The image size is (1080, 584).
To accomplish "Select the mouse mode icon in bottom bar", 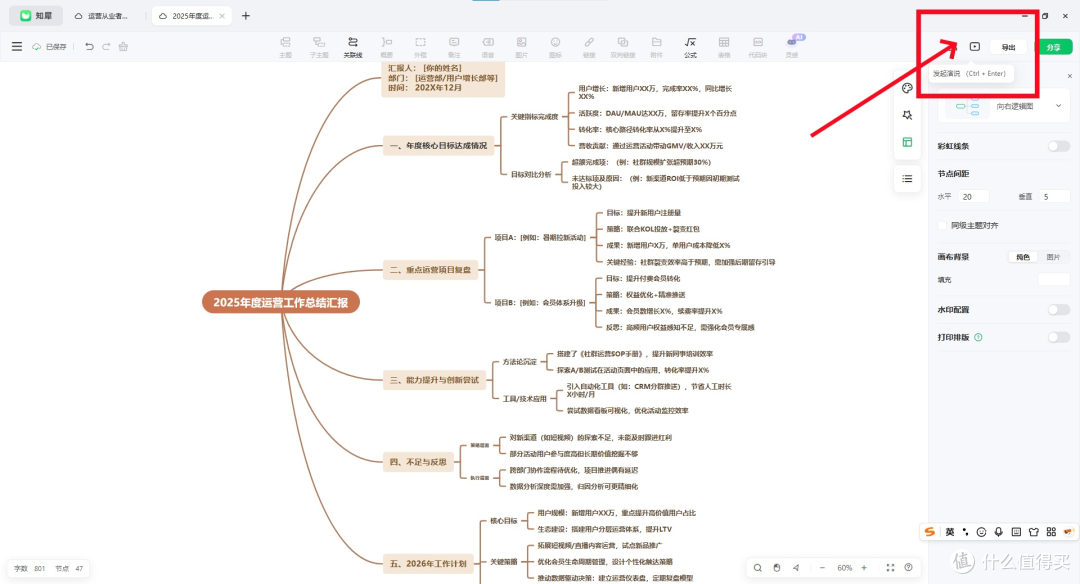I will click(x=776, y=567).
